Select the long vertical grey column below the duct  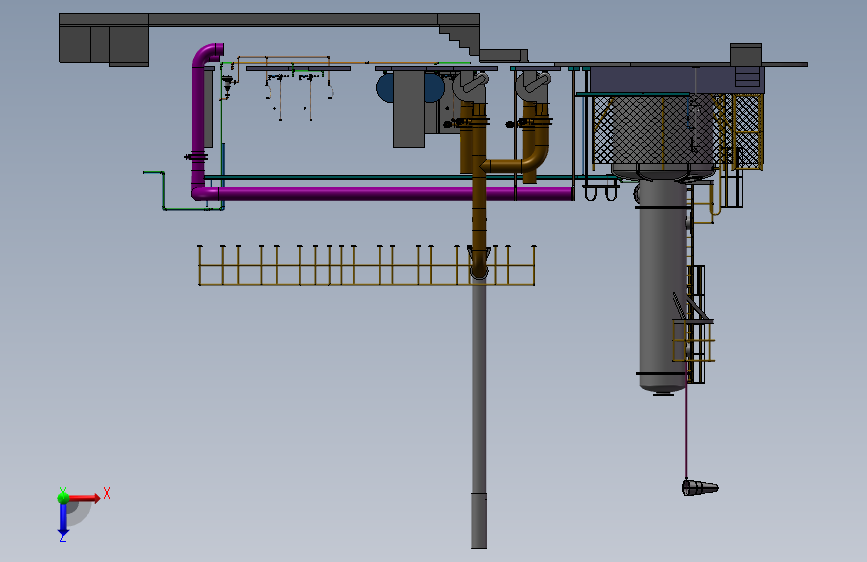click(479, 412)
